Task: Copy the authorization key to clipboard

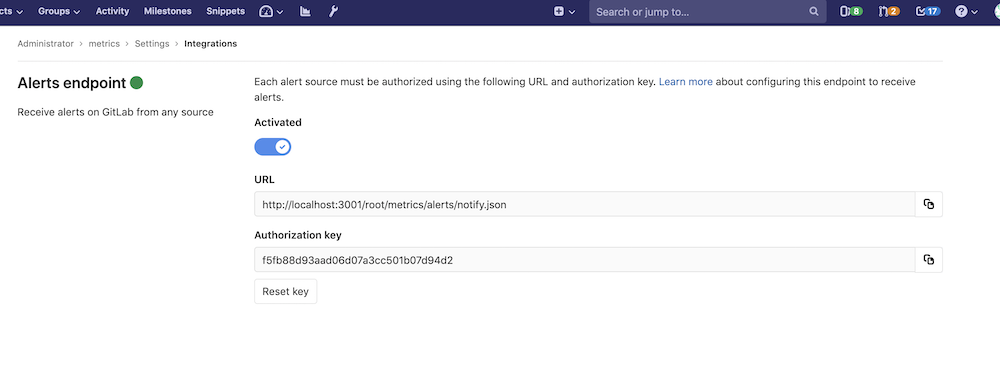Action: [929, 259]
